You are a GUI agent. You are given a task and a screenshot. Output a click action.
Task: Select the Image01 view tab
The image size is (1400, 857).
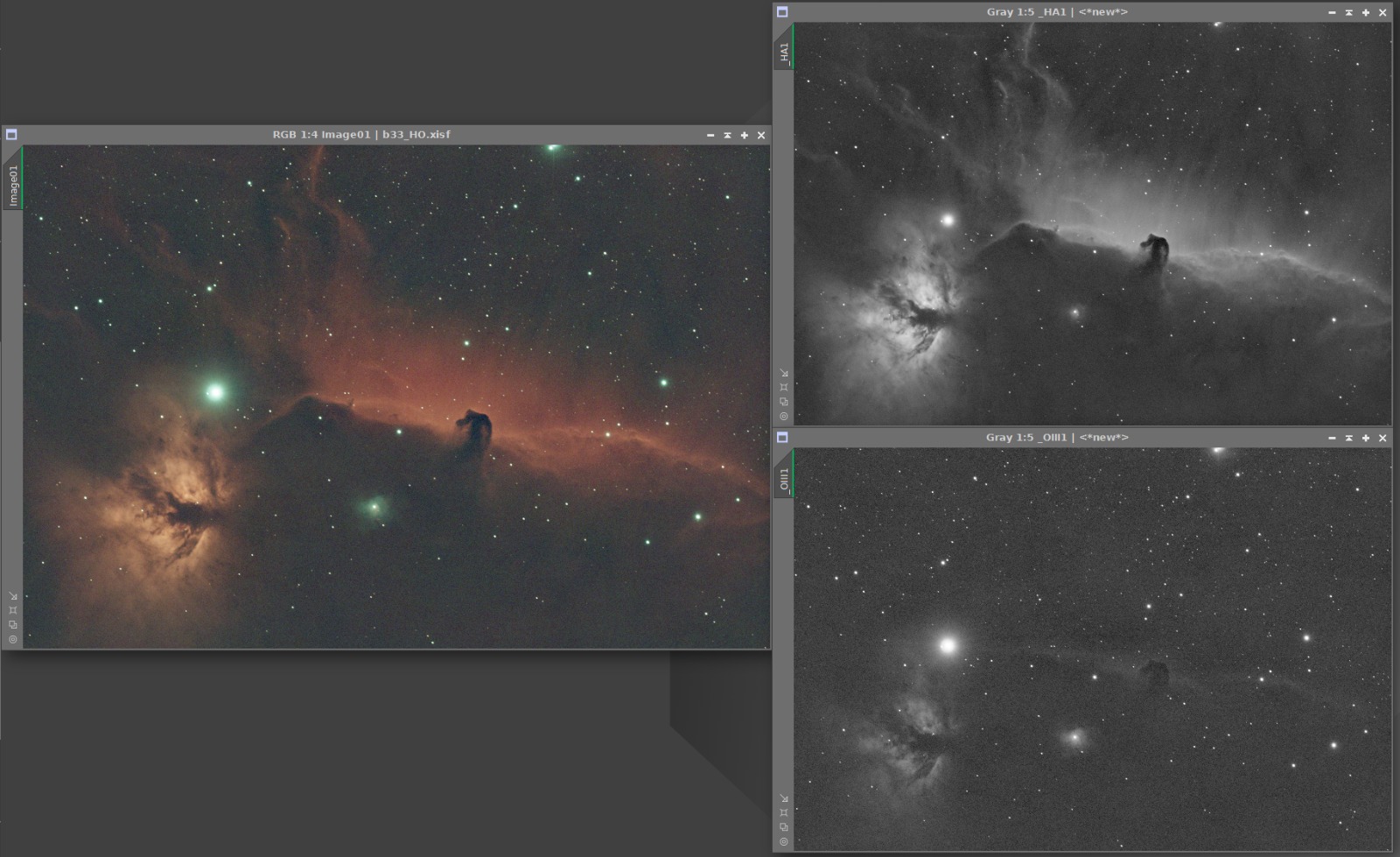[x=13, y=185]
